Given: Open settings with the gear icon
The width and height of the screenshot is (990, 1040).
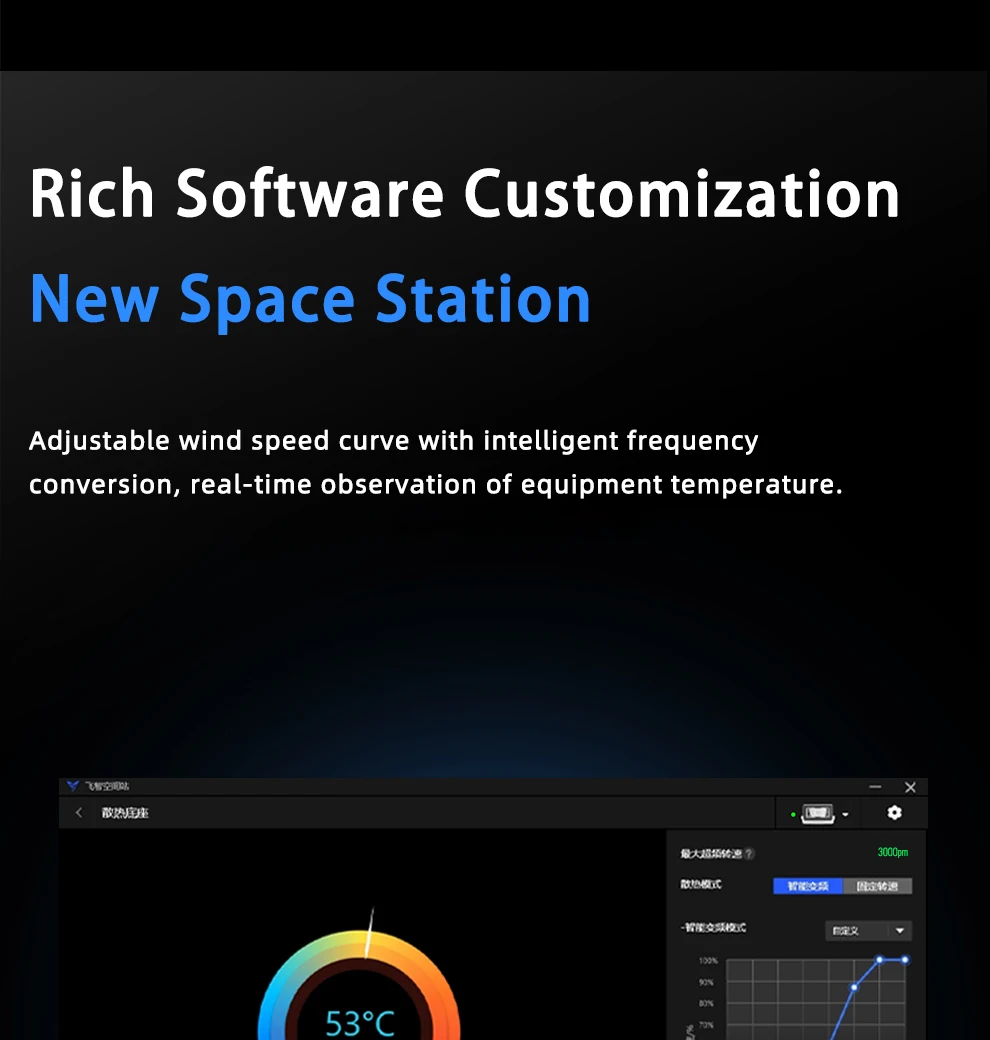Looking at the screenshot, I should pos(895,812).
